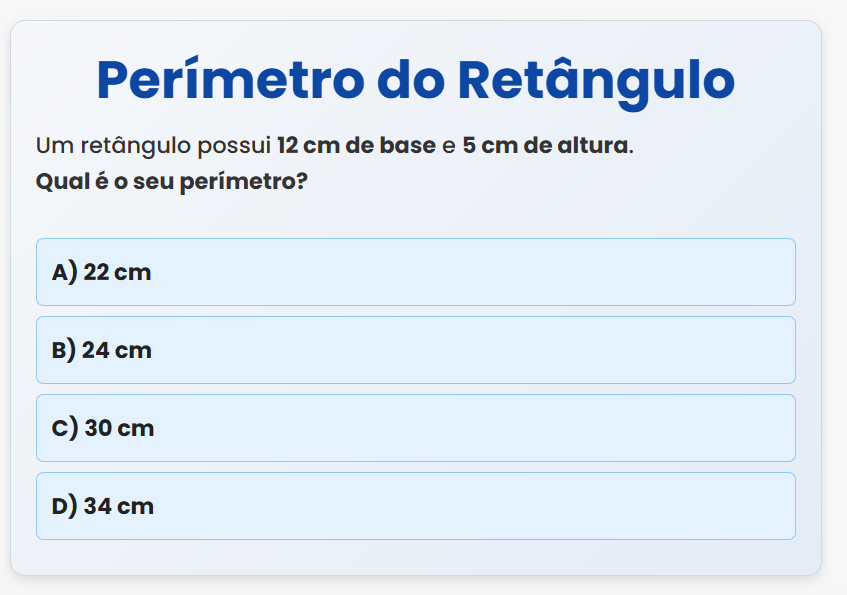Click the "22 cm" value in the first option

pos(118,272)
